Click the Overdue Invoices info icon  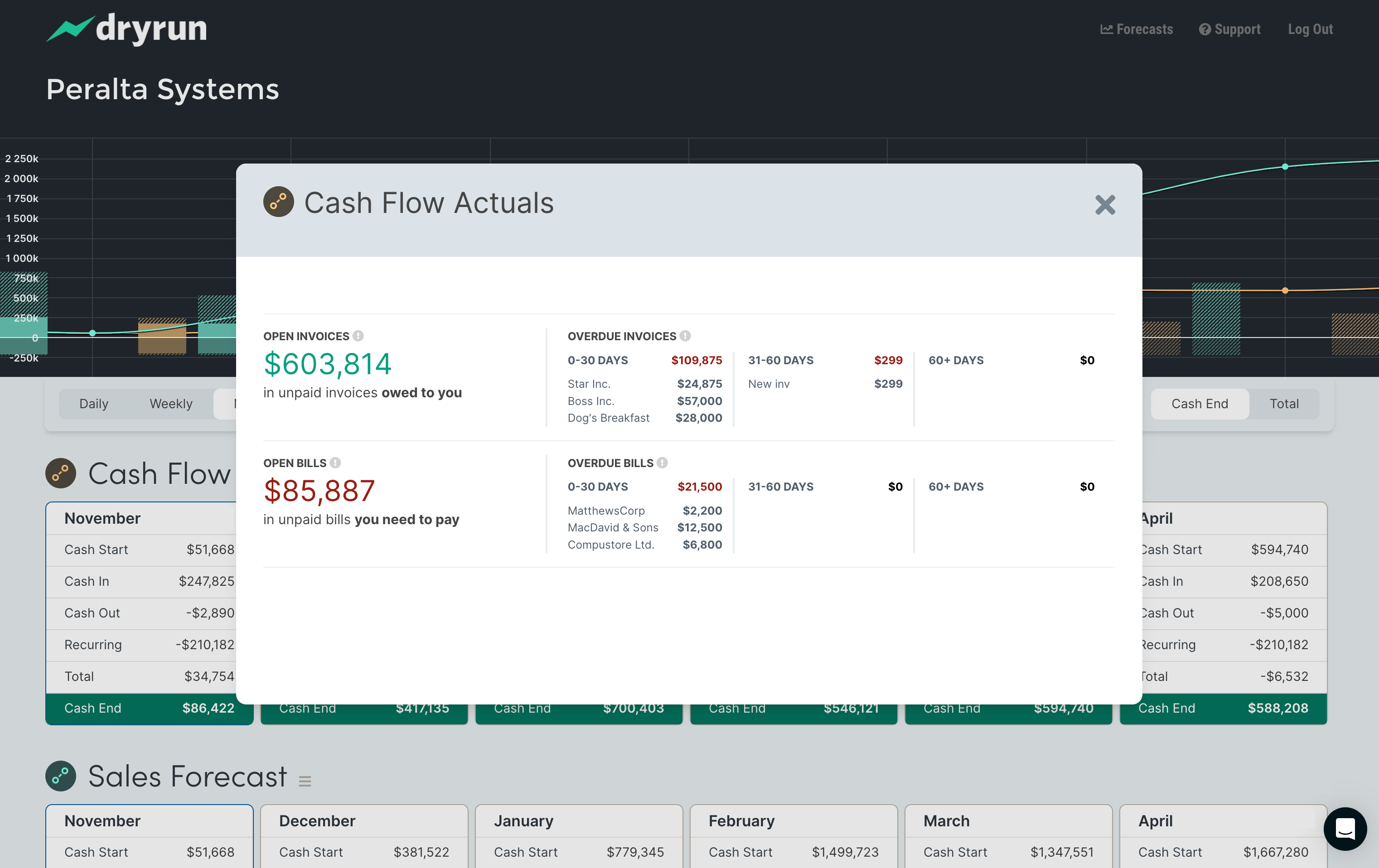[685, 336]
